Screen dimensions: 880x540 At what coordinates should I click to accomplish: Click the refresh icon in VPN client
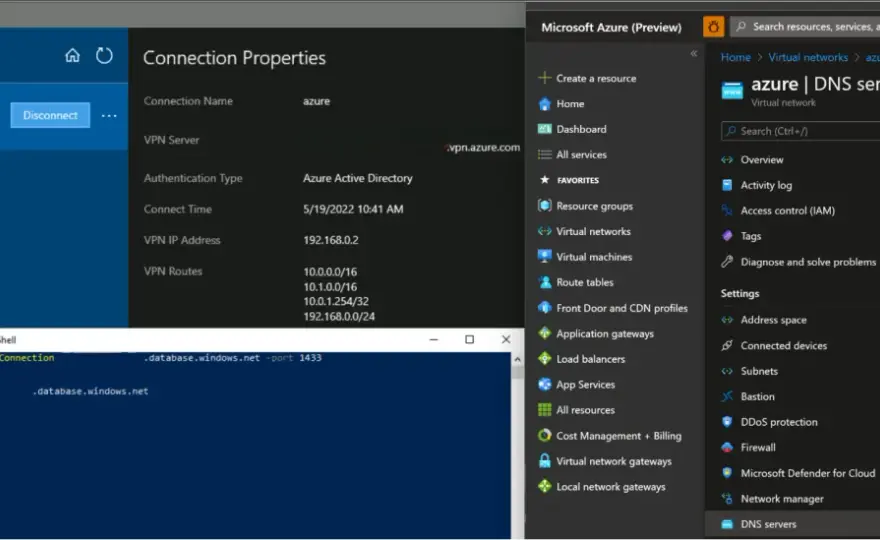coord(104,56)
